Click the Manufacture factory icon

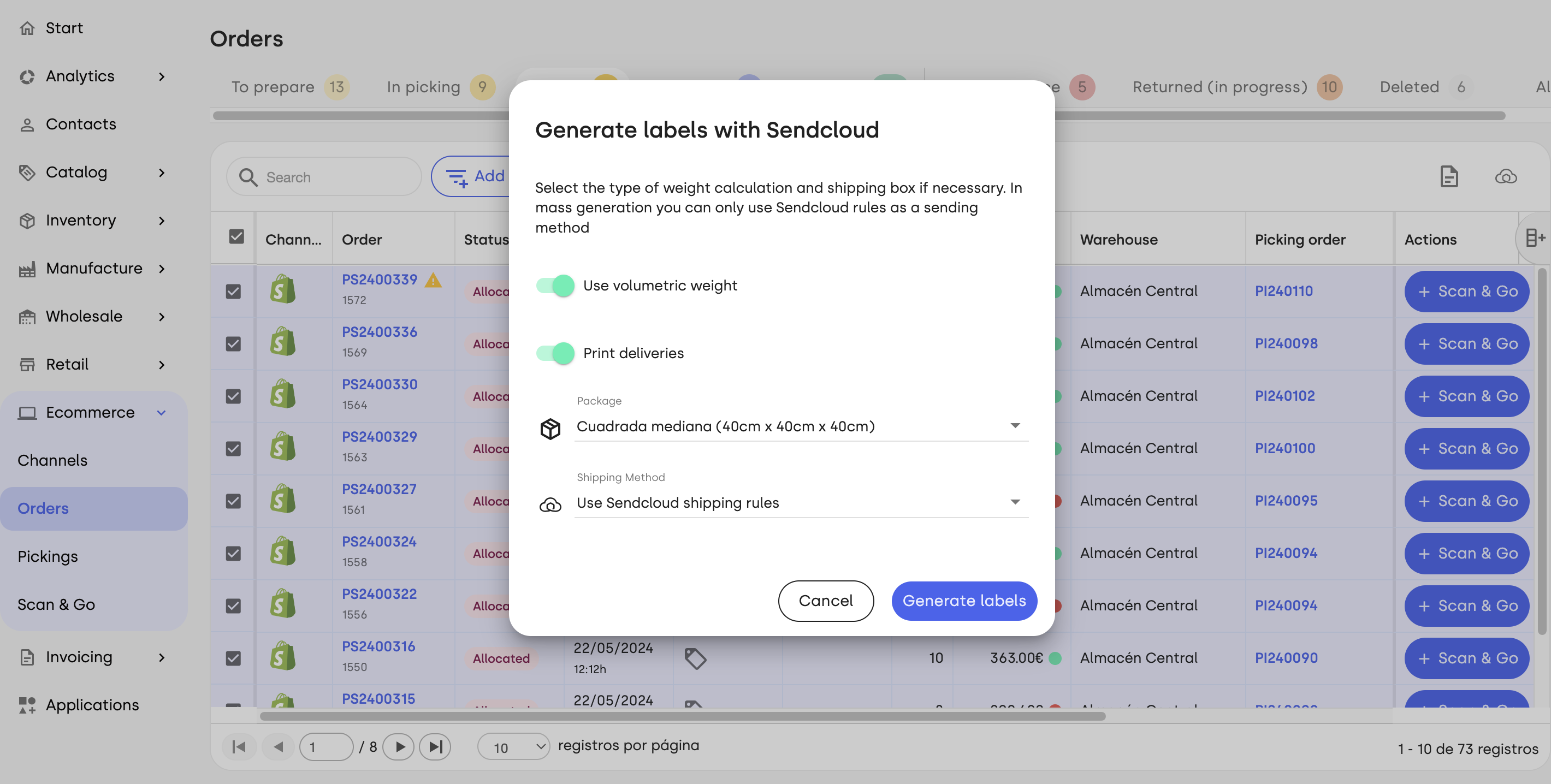pos(27,269)
